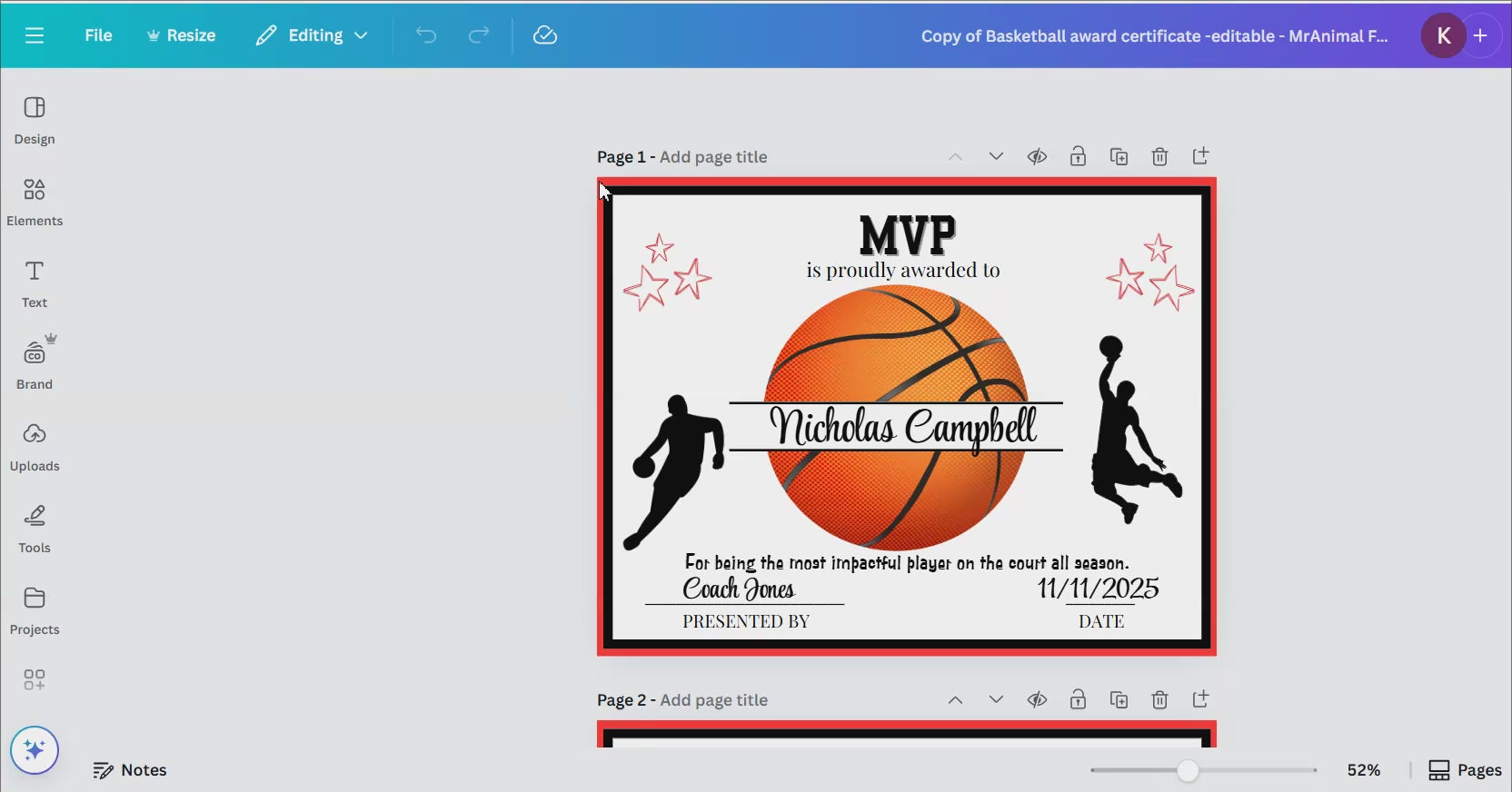The height and width of the screenshot is (792, 1512).
Task: Toggle lock on Page 1
Action: [1078, 156]
